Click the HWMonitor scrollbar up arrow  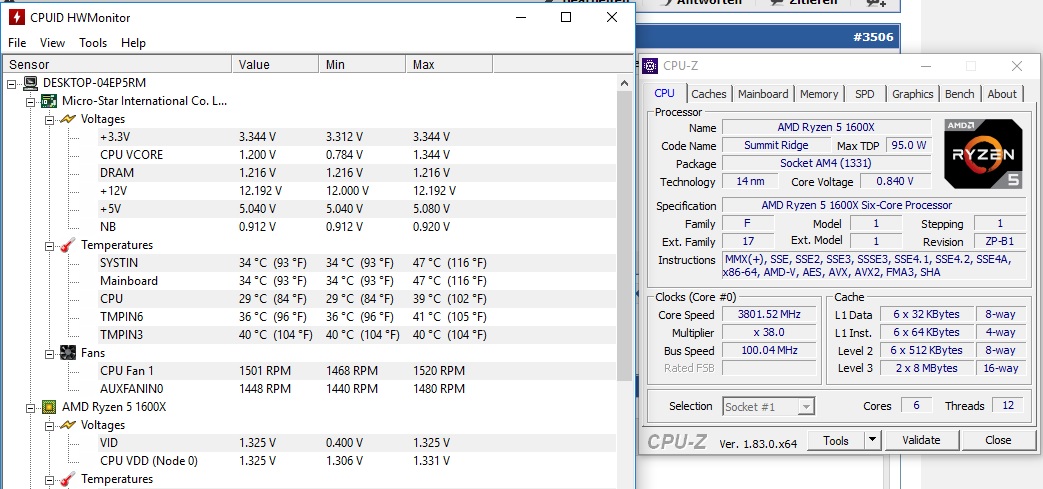tap(624, 83)
